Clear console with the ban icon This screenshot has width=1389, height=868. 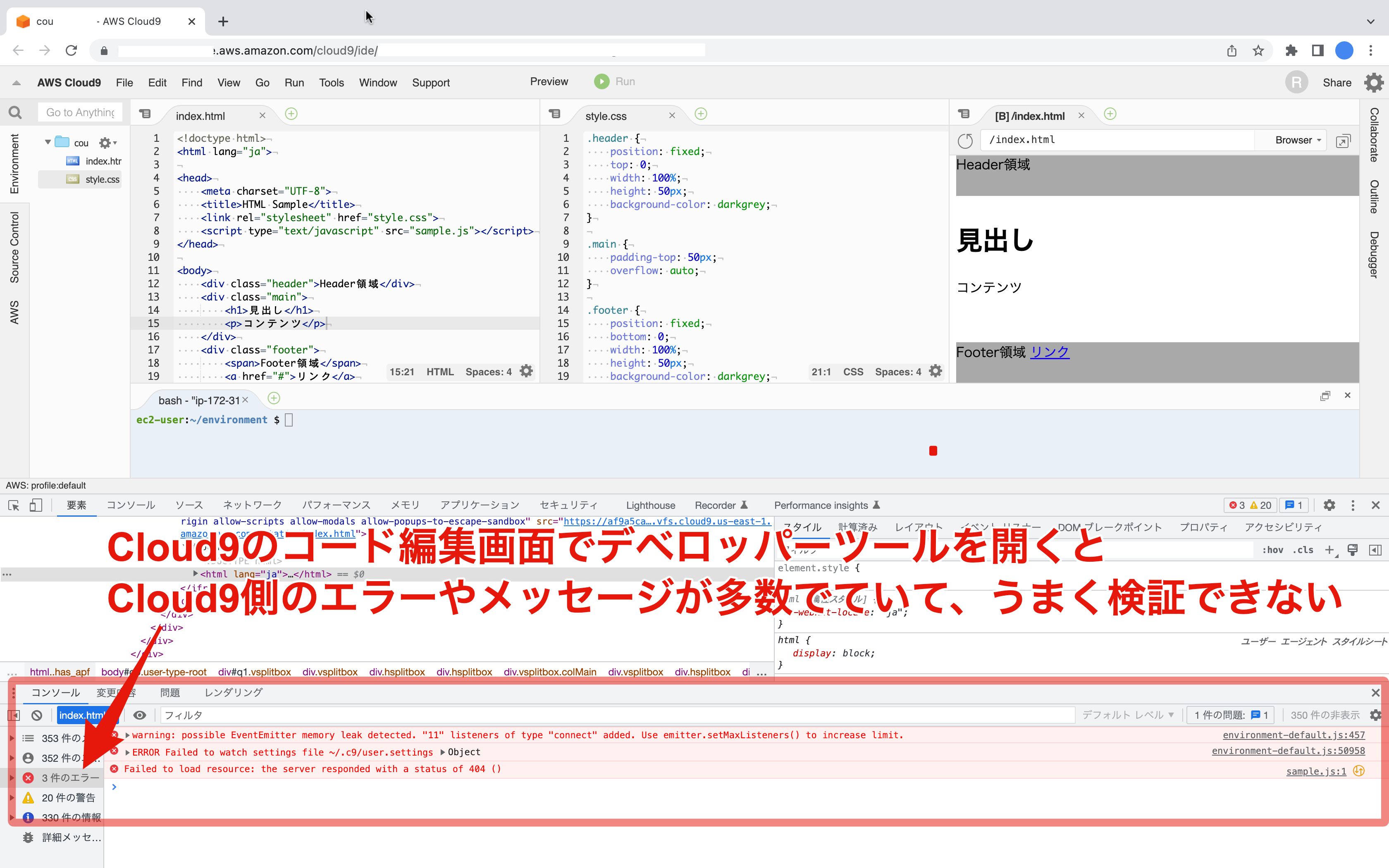(x=37, y=715)
